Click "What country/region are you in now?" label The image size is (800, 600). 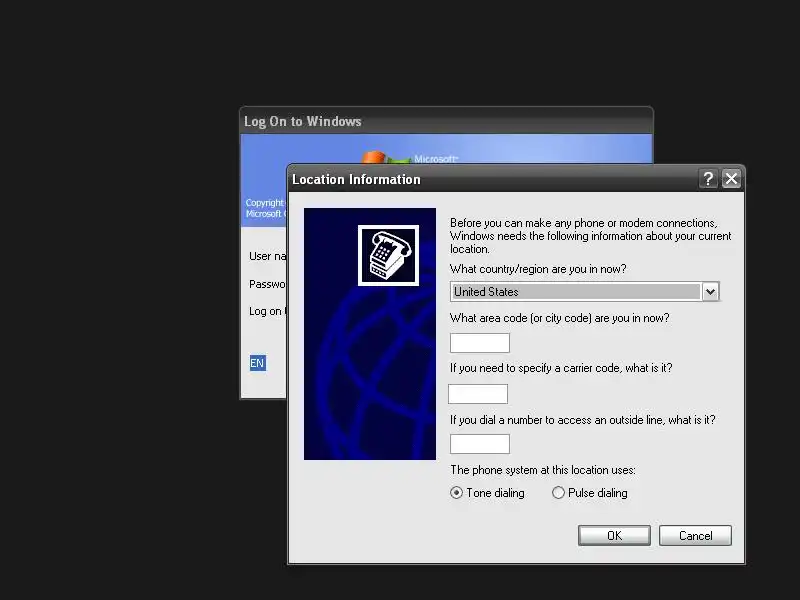pyautogui.click(x=538, y=269)
